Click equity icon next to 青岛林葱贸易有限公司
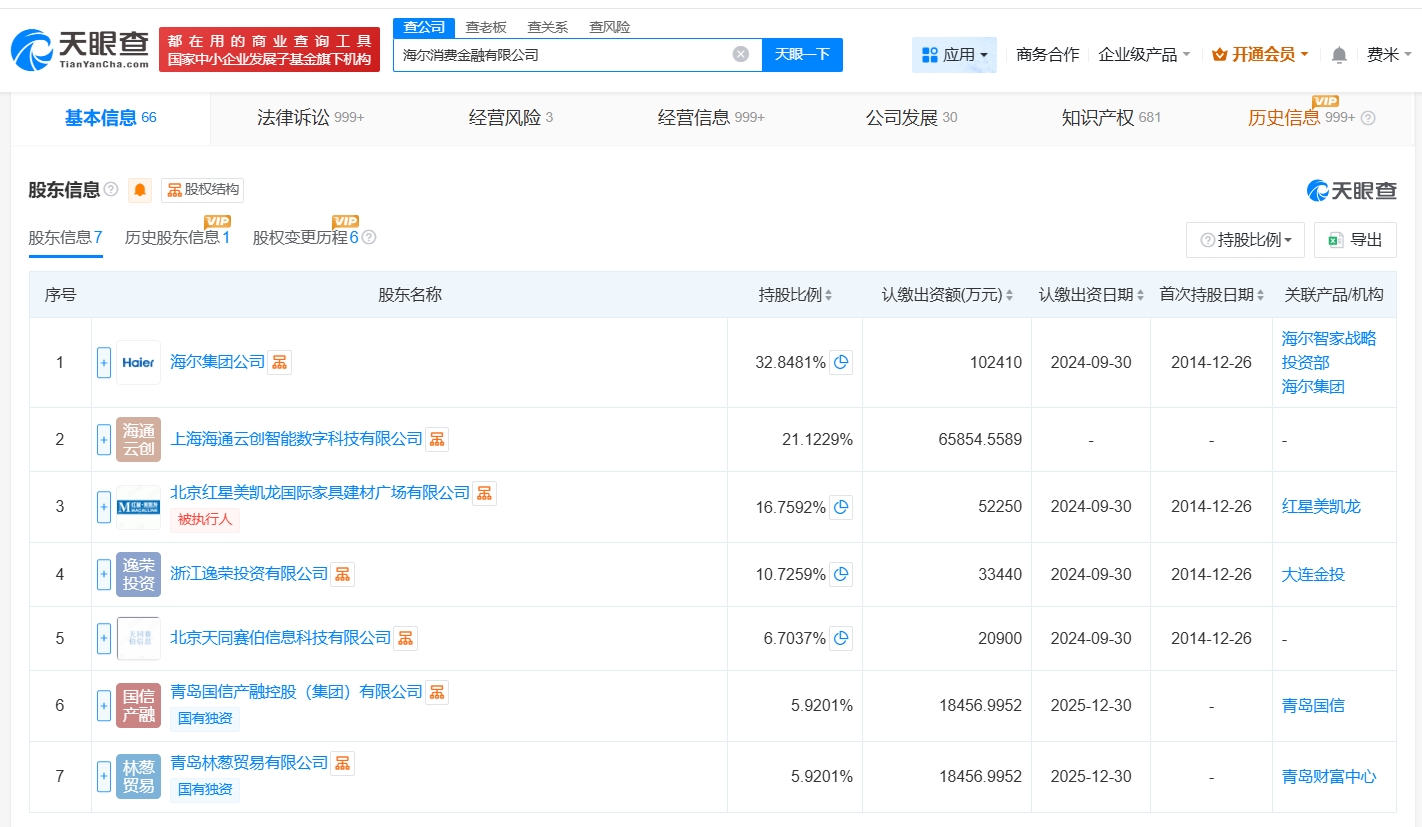 pos(342,763)
